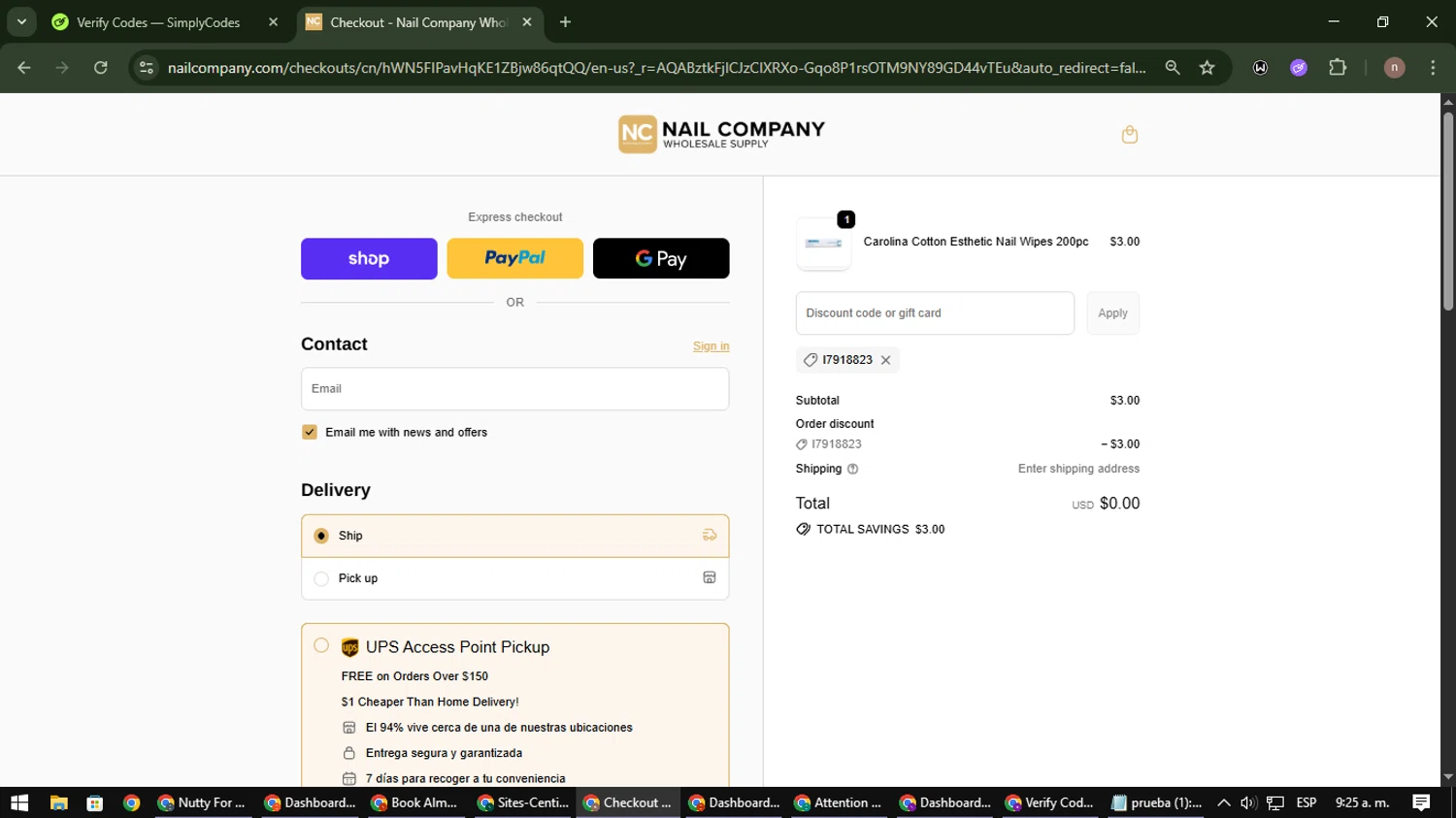1456x818 pixels.
Task: Click the Nail Company logo
Action: click(721, 135)
